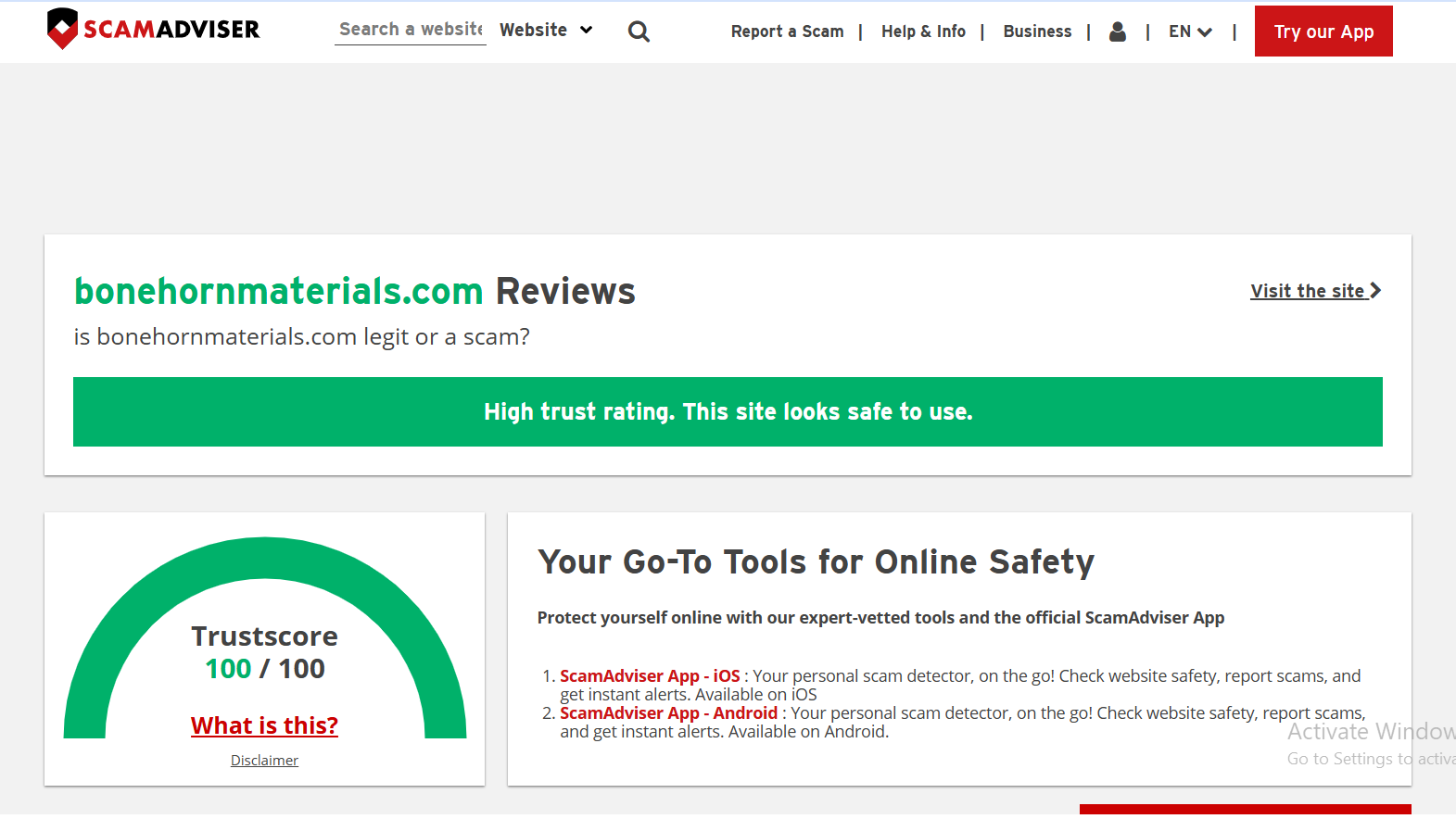The image size is (1456, 819).
Task: Click the chevron next to Website
Action: (x=586, y=30)
